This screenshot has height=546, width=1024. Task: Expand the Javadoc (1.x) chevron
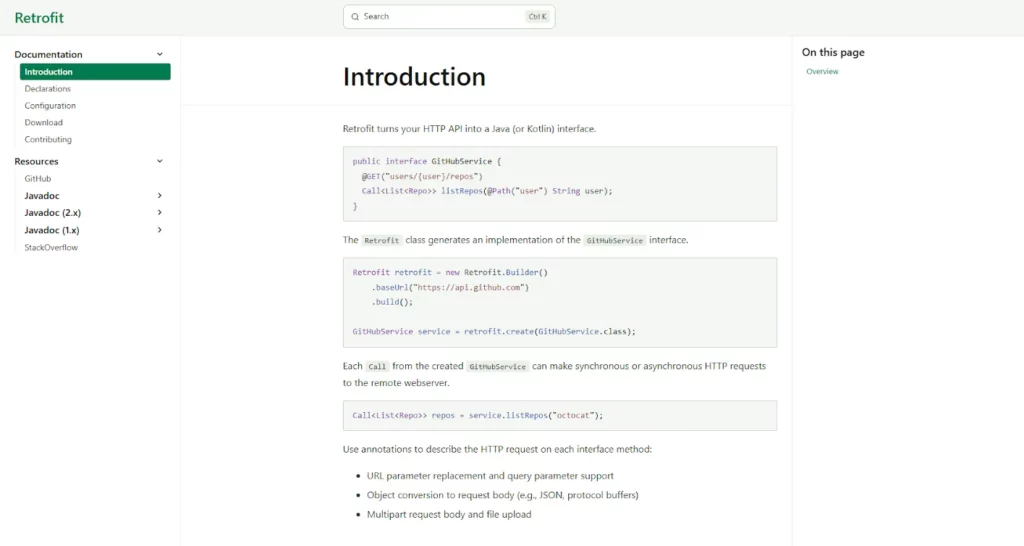(160, 230)
